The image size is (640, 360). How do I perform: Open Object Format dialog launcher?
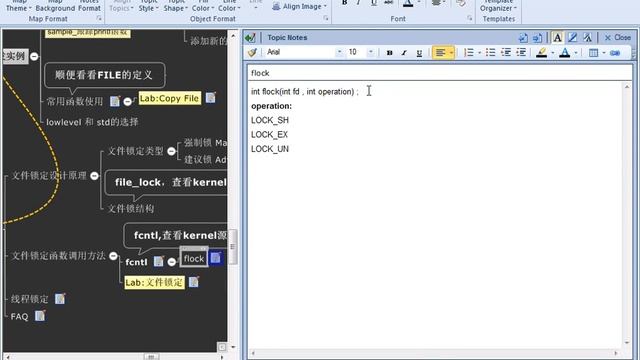point(326,18)
